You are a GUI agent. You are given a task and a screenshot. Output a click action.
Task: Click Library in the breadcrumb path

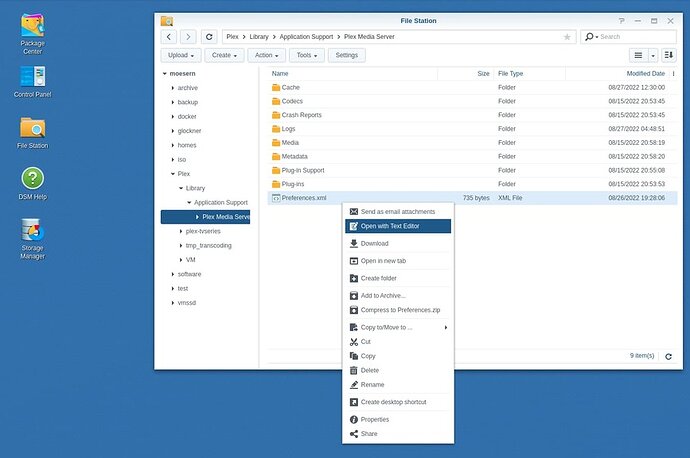259,37
